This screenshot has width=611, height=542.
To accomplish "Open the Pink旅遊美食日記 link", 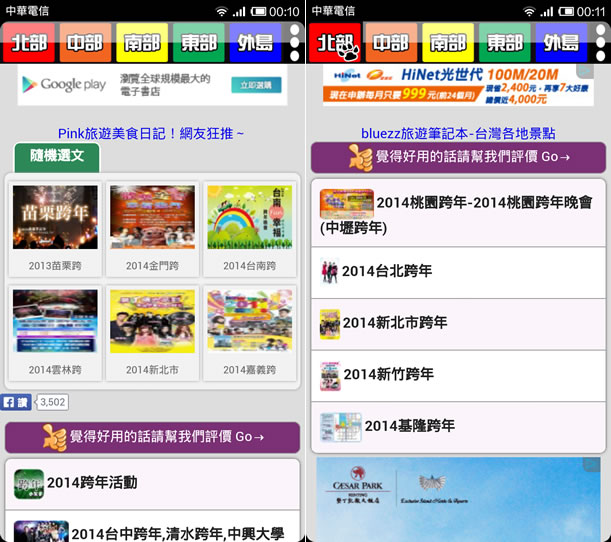I will 151,134.
